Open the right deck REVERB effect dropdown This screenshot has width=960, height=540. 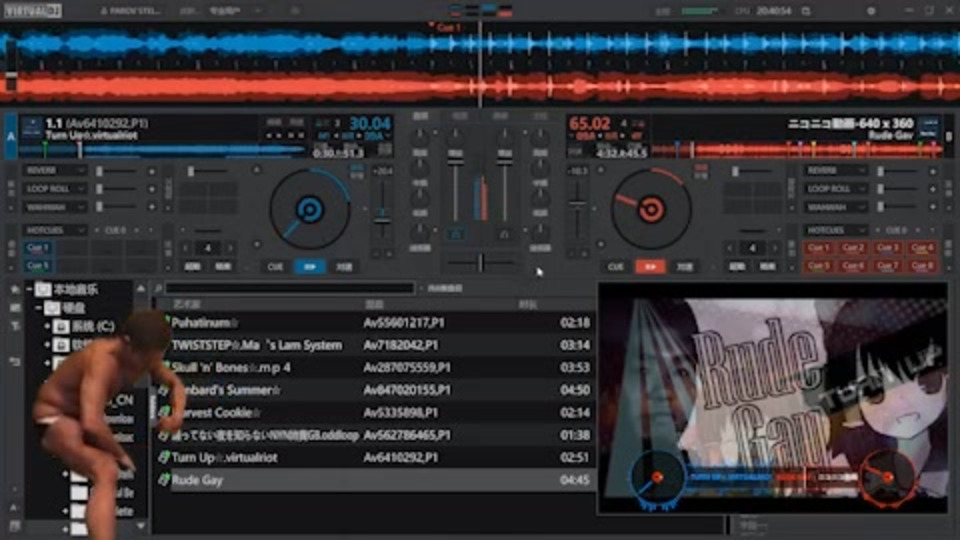(x=835, y=170)
